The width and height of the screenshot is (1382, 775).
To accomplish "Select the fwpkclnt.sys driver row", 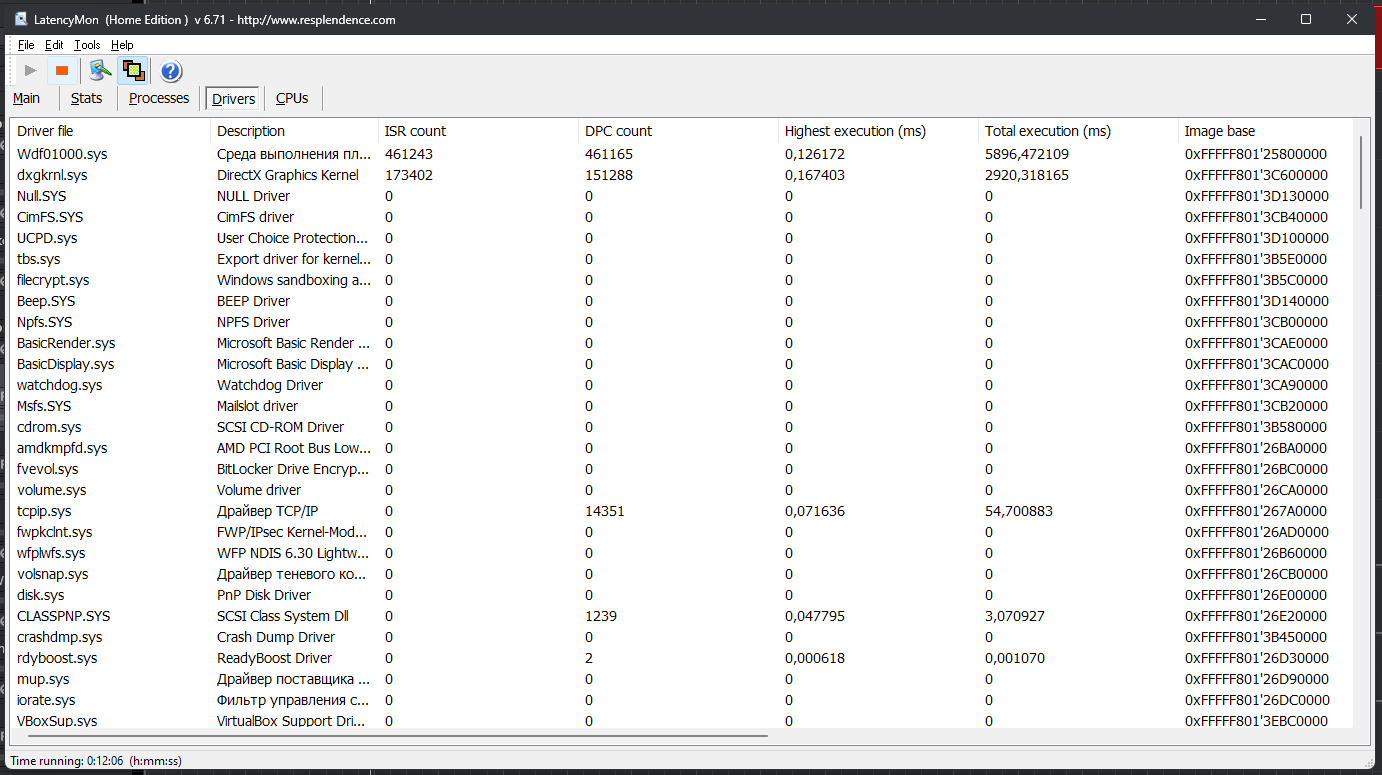I will pyautogui.click(x=681, y=532).
